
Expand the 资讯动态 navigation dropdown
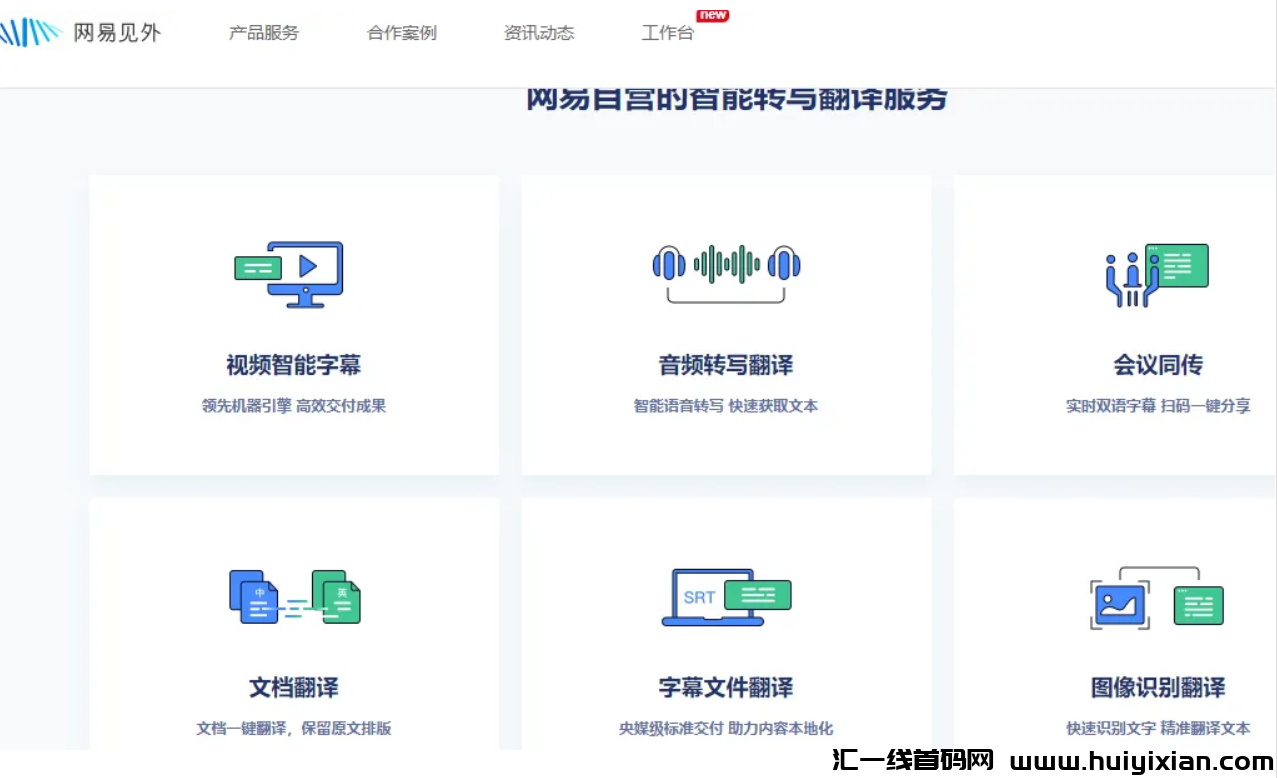tap(539, 32)
